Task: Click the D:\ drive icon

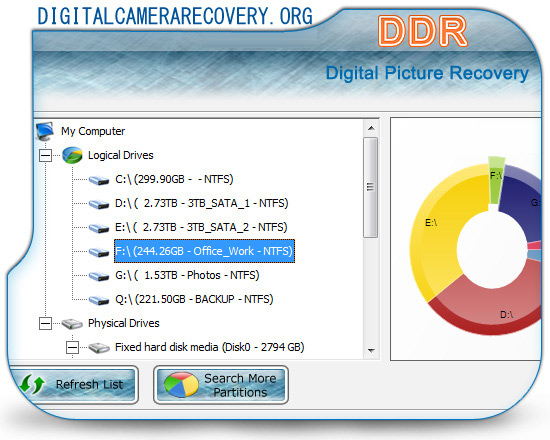Action: [99, 204]
